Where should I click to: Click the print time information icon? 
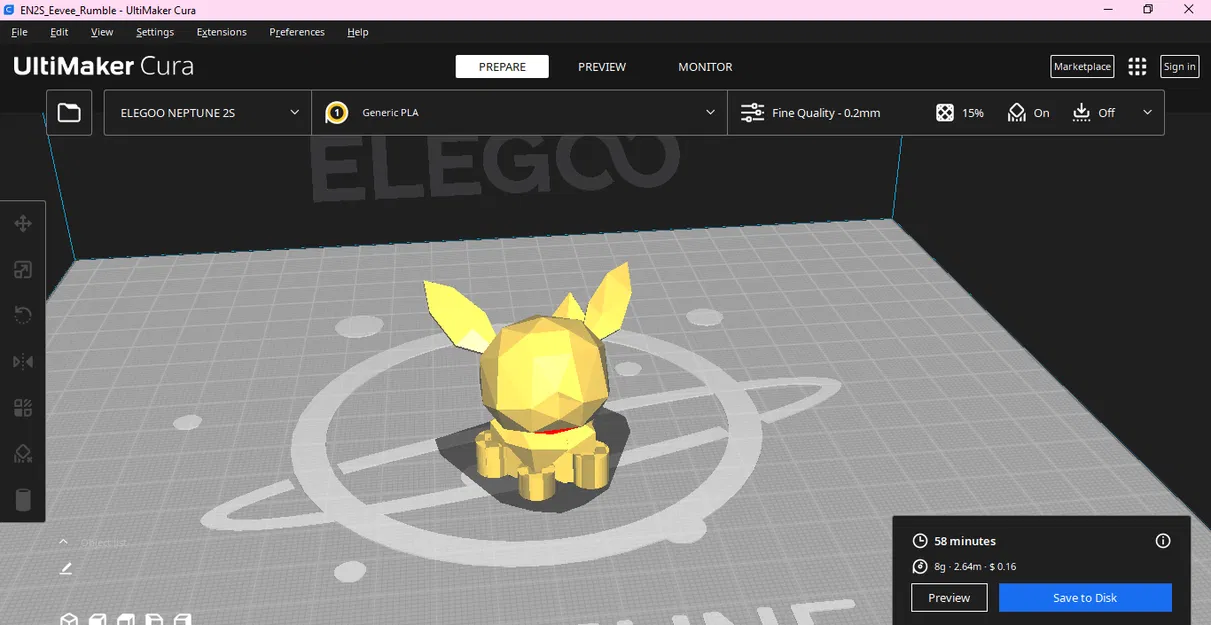1163,540
